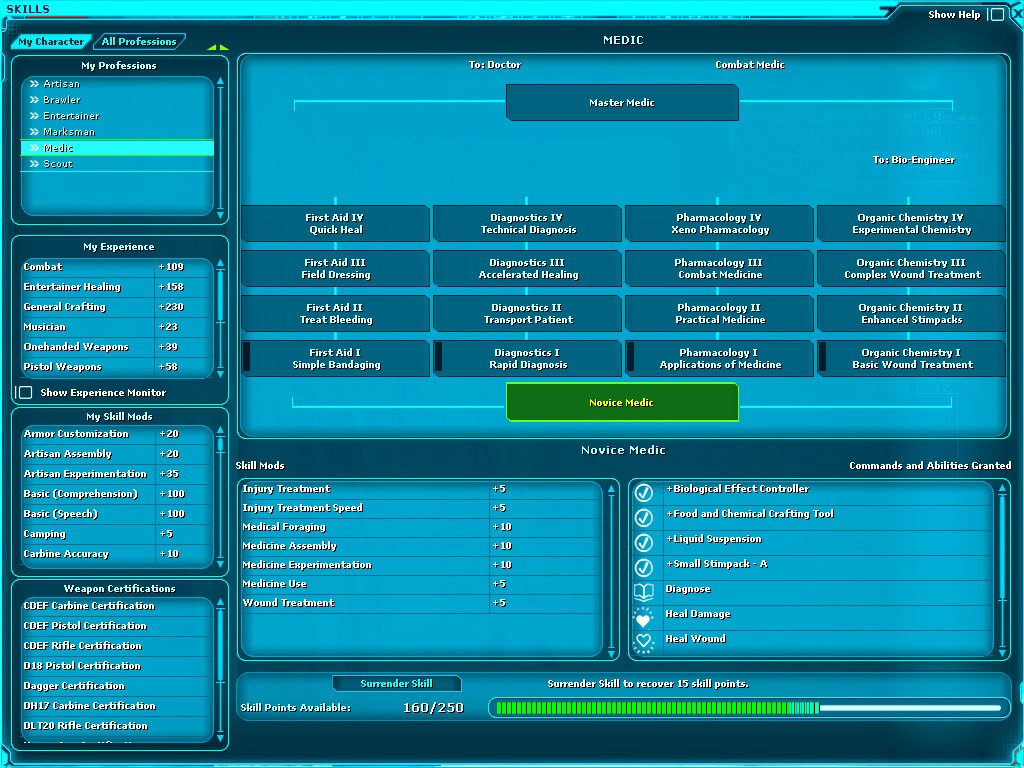The image size is (1024, 768).
Task: Click the General Crafting experience row
Action: (x=118, y=307)
